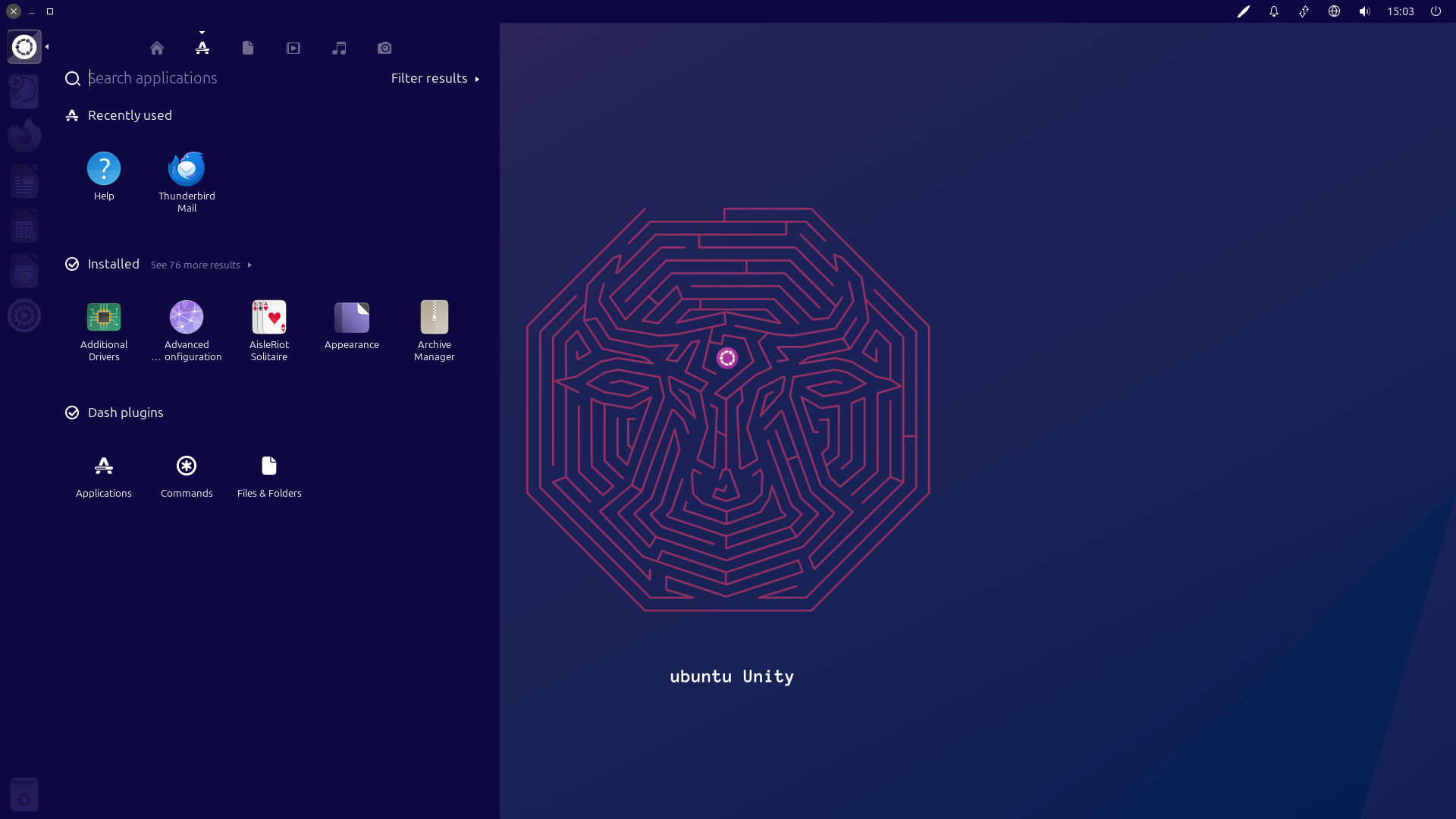The height and width of the screenshot is (819, 1456).
Task: Open Firefox in the launcher
Action: click(24, 136)
